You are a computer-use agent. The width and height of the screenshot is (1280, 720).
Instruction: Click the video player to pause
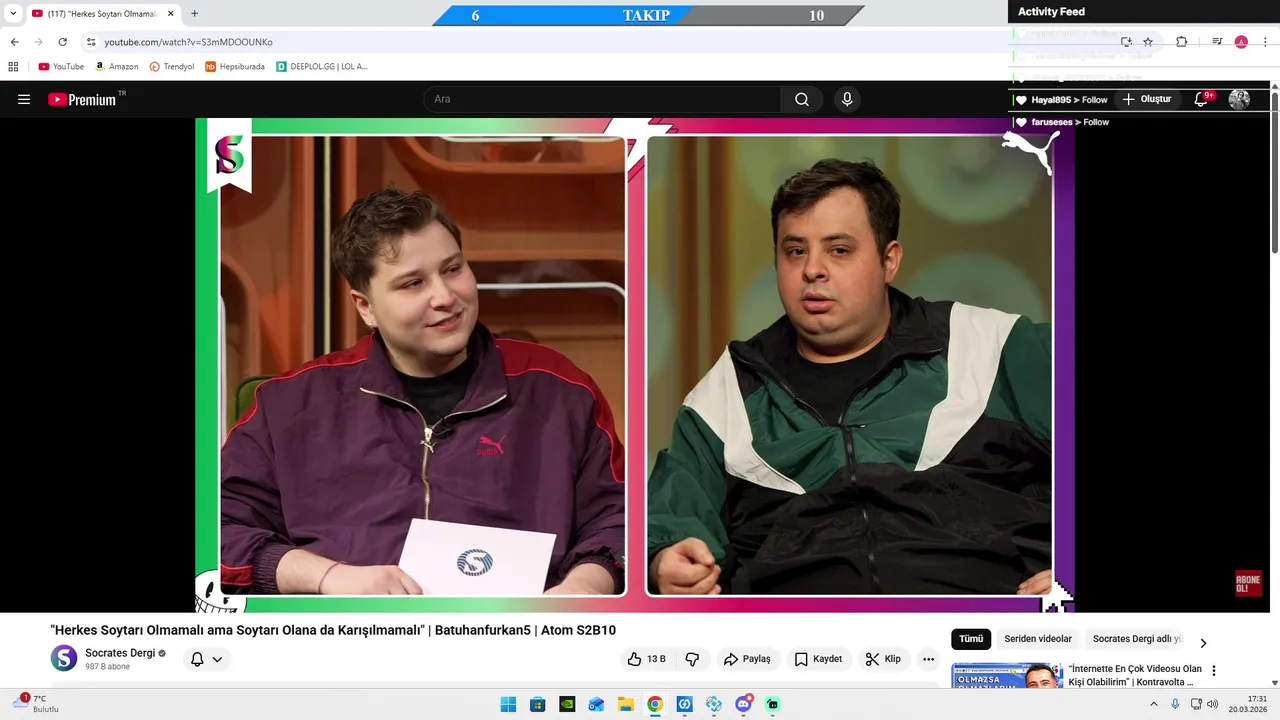click(x=634, y=365)
